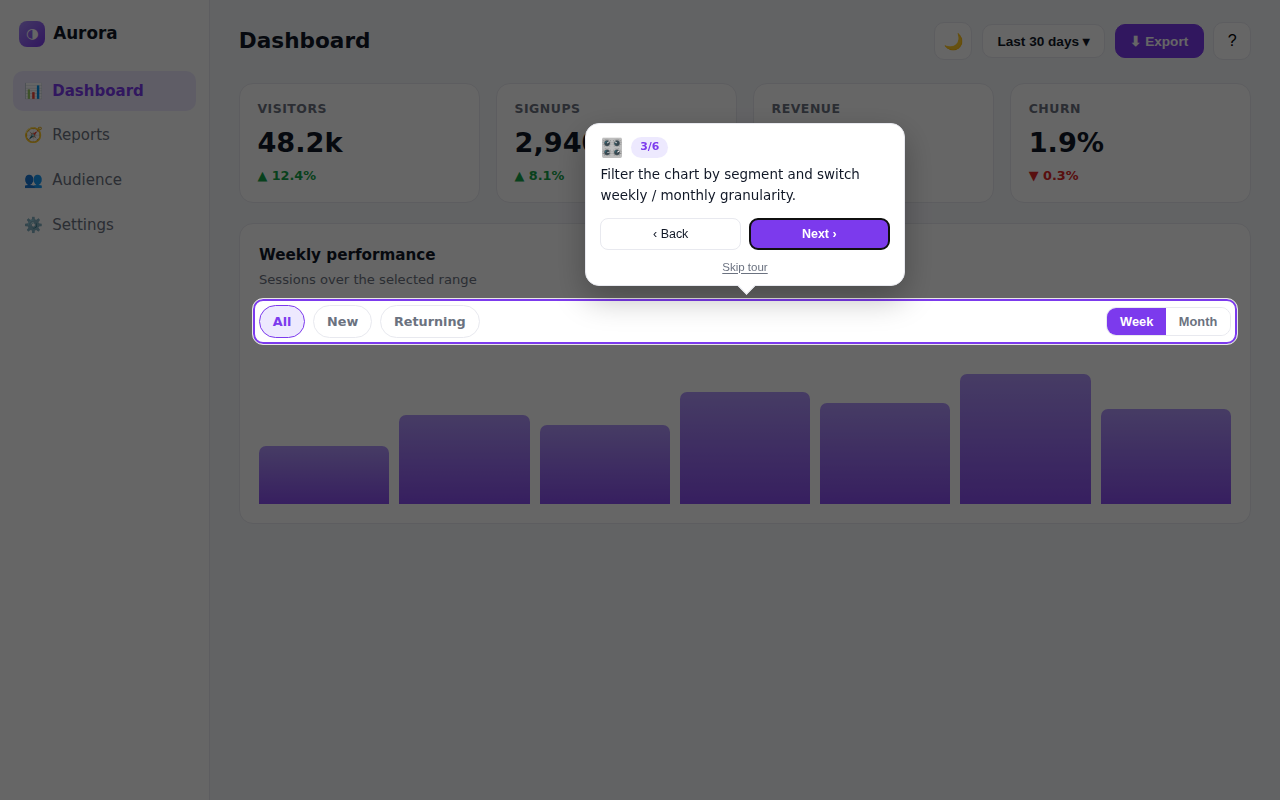Click the Weekly performance heading
1280x800 pixels.
click(347, 255)
